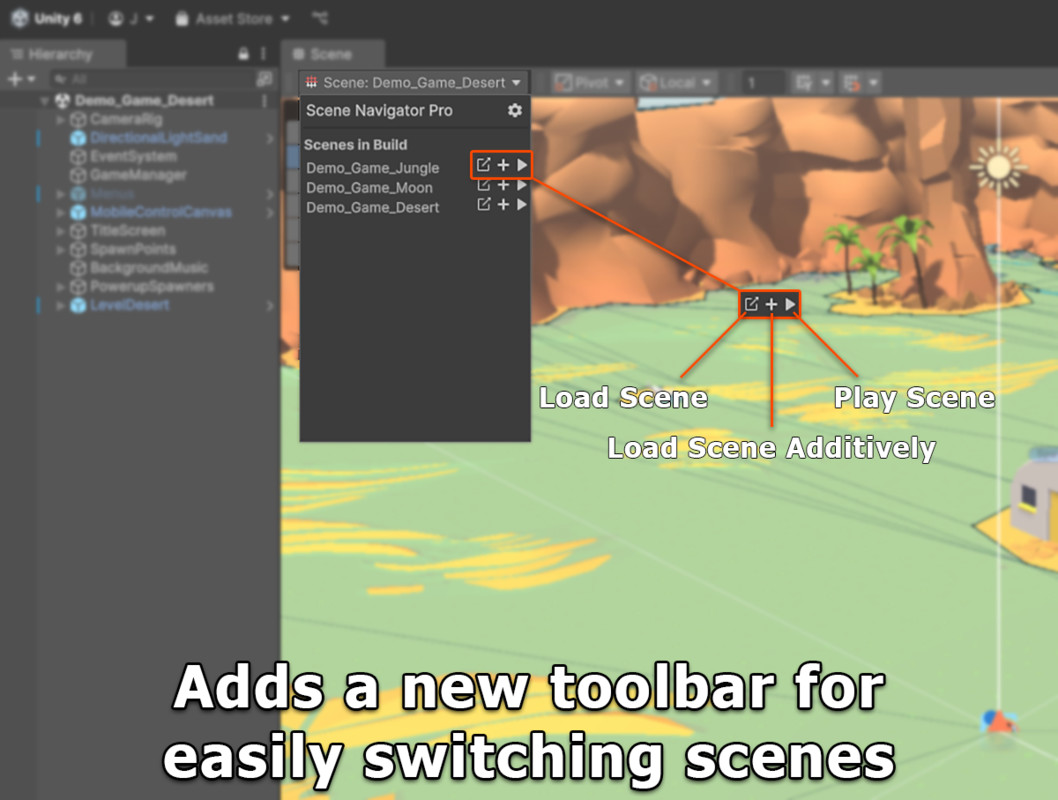Open LevelDesert prefab with right chevron
1058x800 pixels.
(x=270, y=306)
